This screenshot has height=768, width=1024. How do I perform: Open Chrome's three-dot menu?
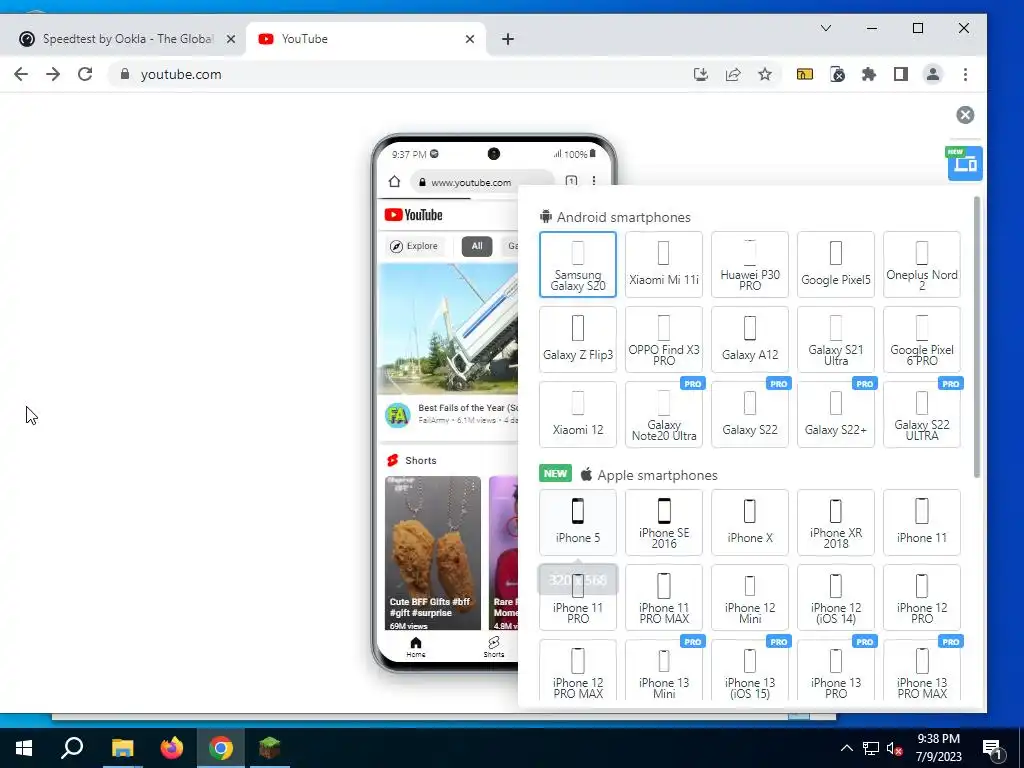tap(965, 74)
